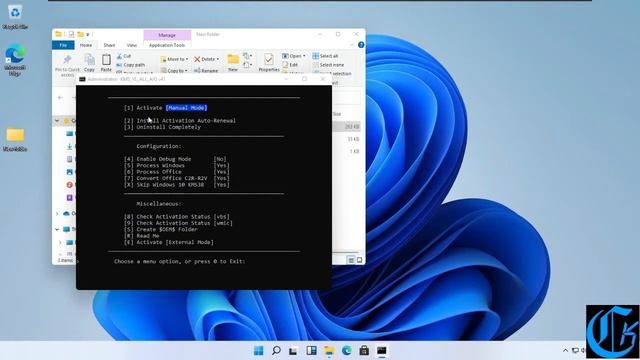Open the Application Tools ribbon tab
The width and height of the screenshot is (640, 360).
(x=167, y=45)
